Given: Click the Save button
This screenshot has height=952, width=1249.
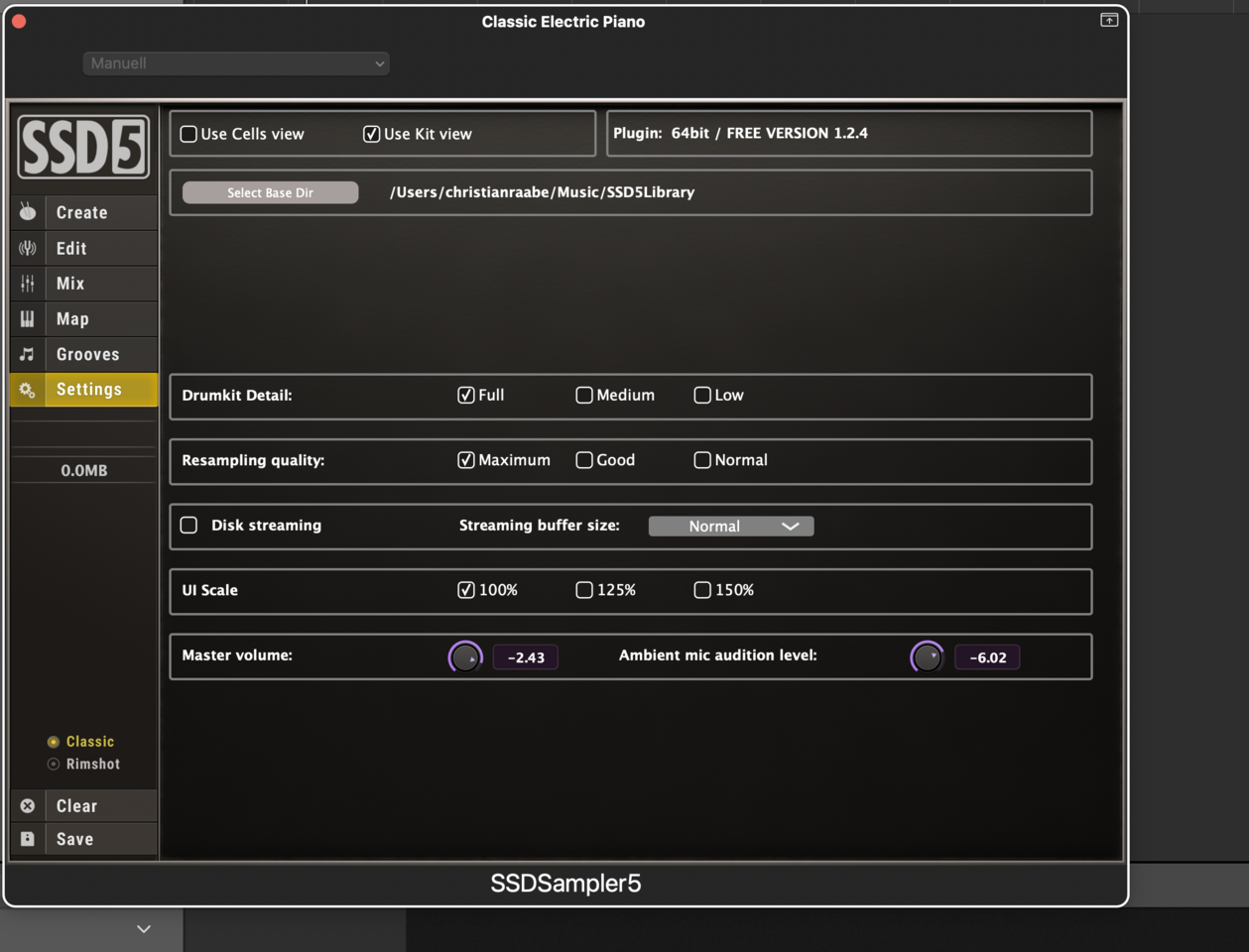Looking at the screenshot, I should [x=83, y=839].
